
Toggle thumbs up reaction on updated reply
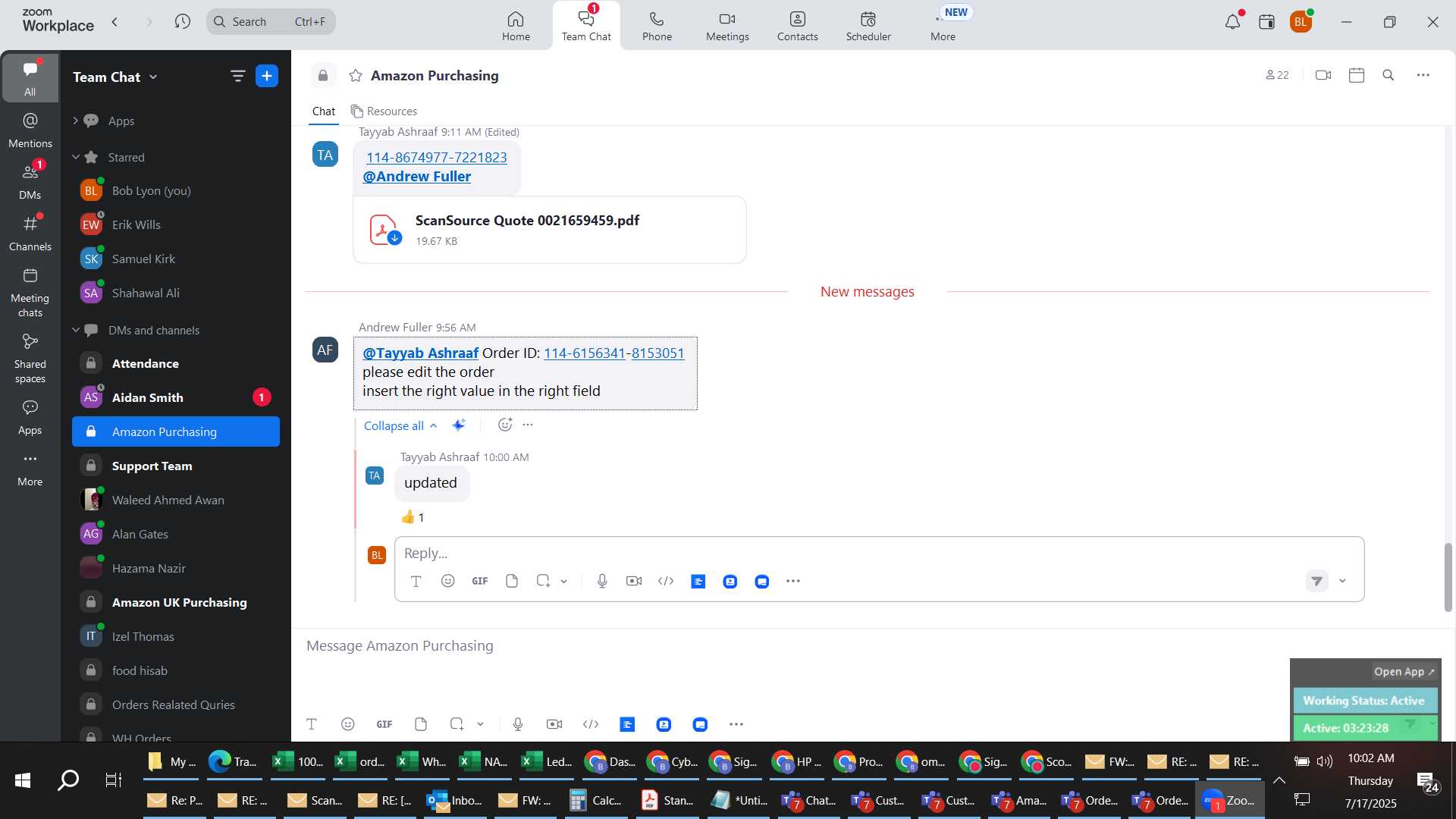tap(413, 517)
